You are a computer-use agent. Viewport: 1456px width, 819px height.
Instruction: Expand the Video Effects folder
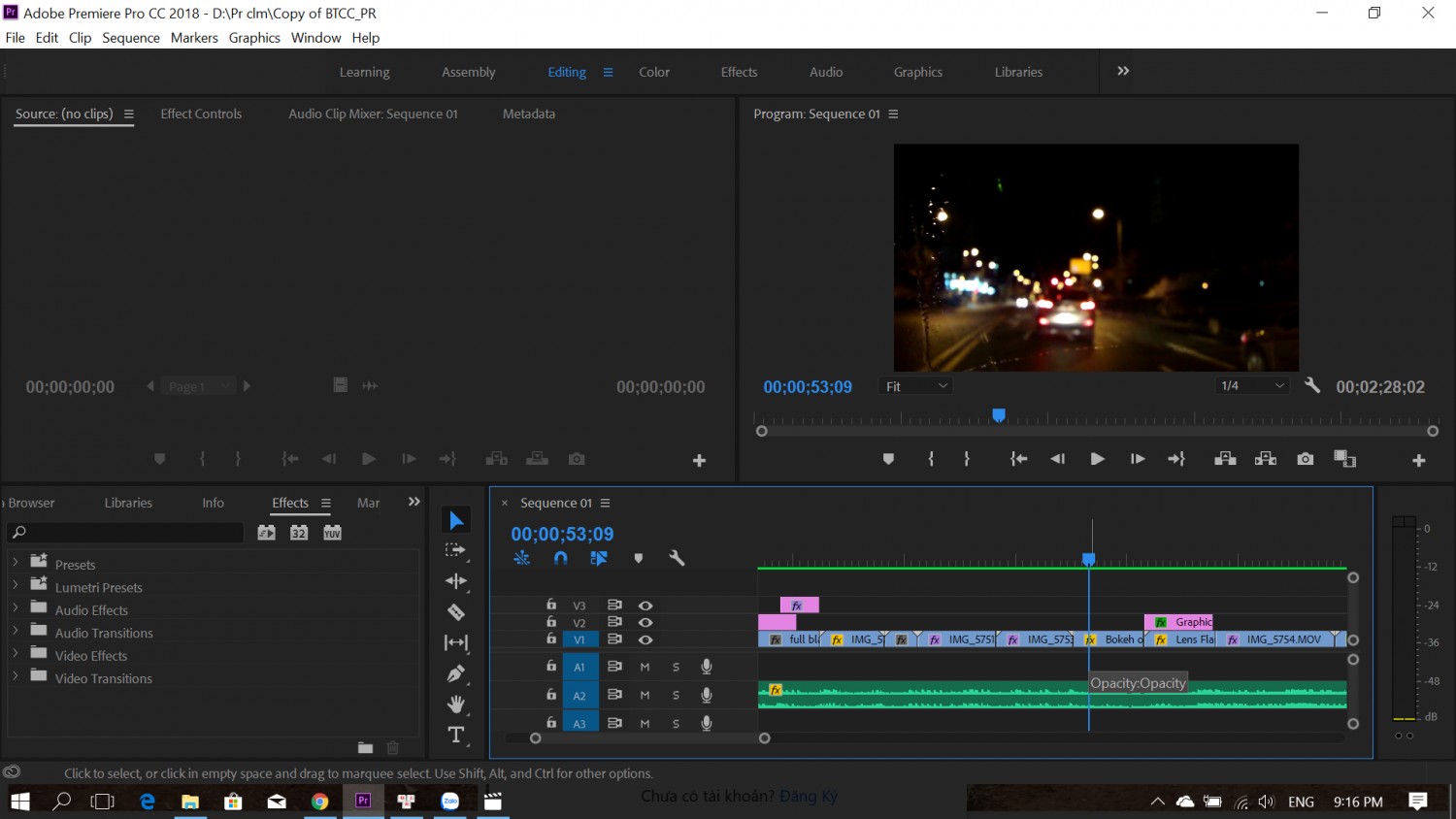15,656
